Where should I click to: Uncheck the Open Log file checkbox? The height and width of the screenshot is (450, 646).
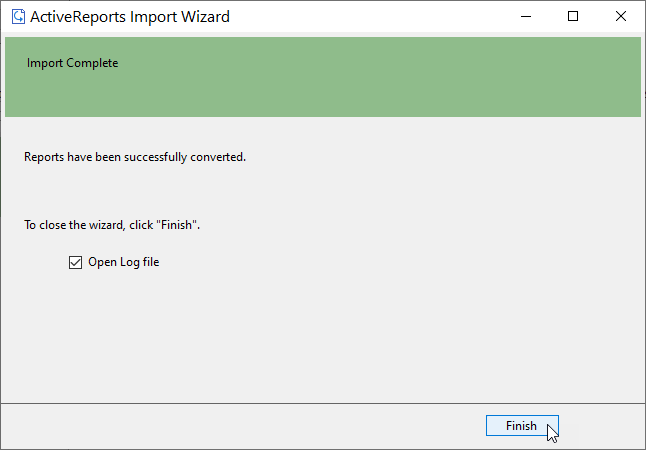[75, 262]
